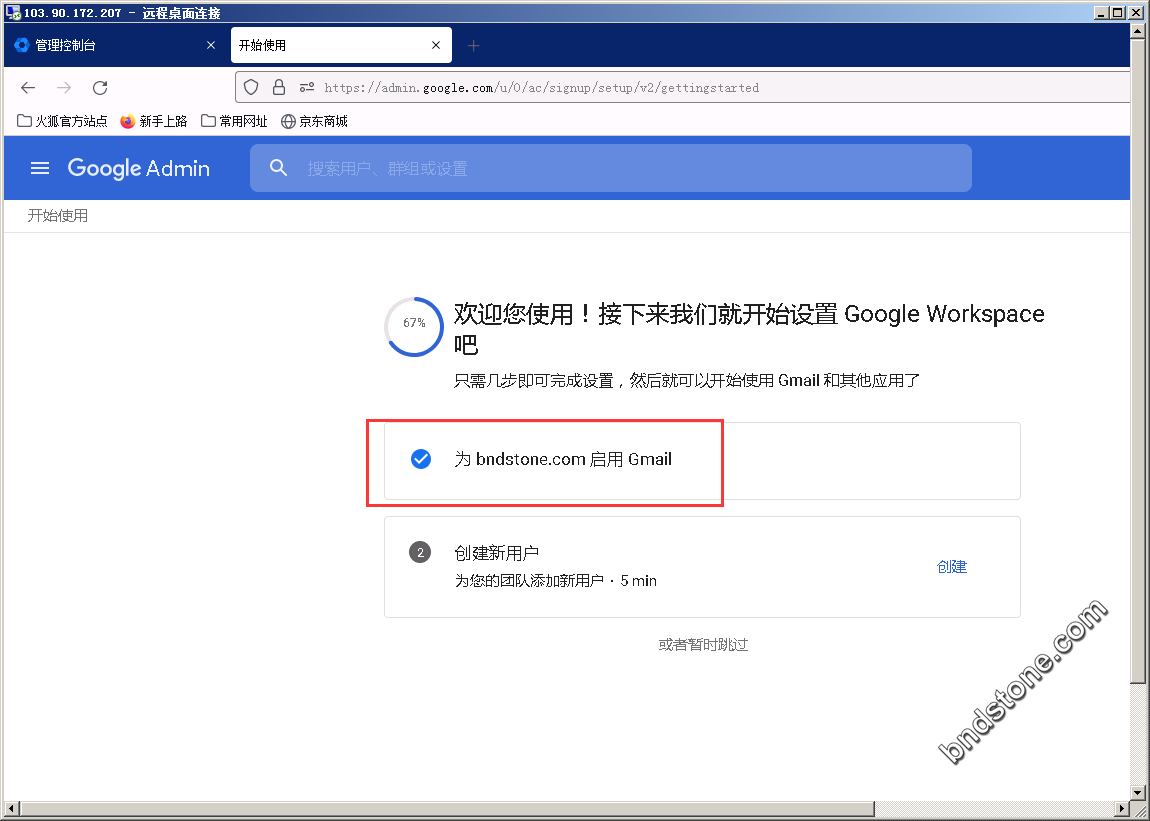Click the browser back arrow

[x=28, y=88]
